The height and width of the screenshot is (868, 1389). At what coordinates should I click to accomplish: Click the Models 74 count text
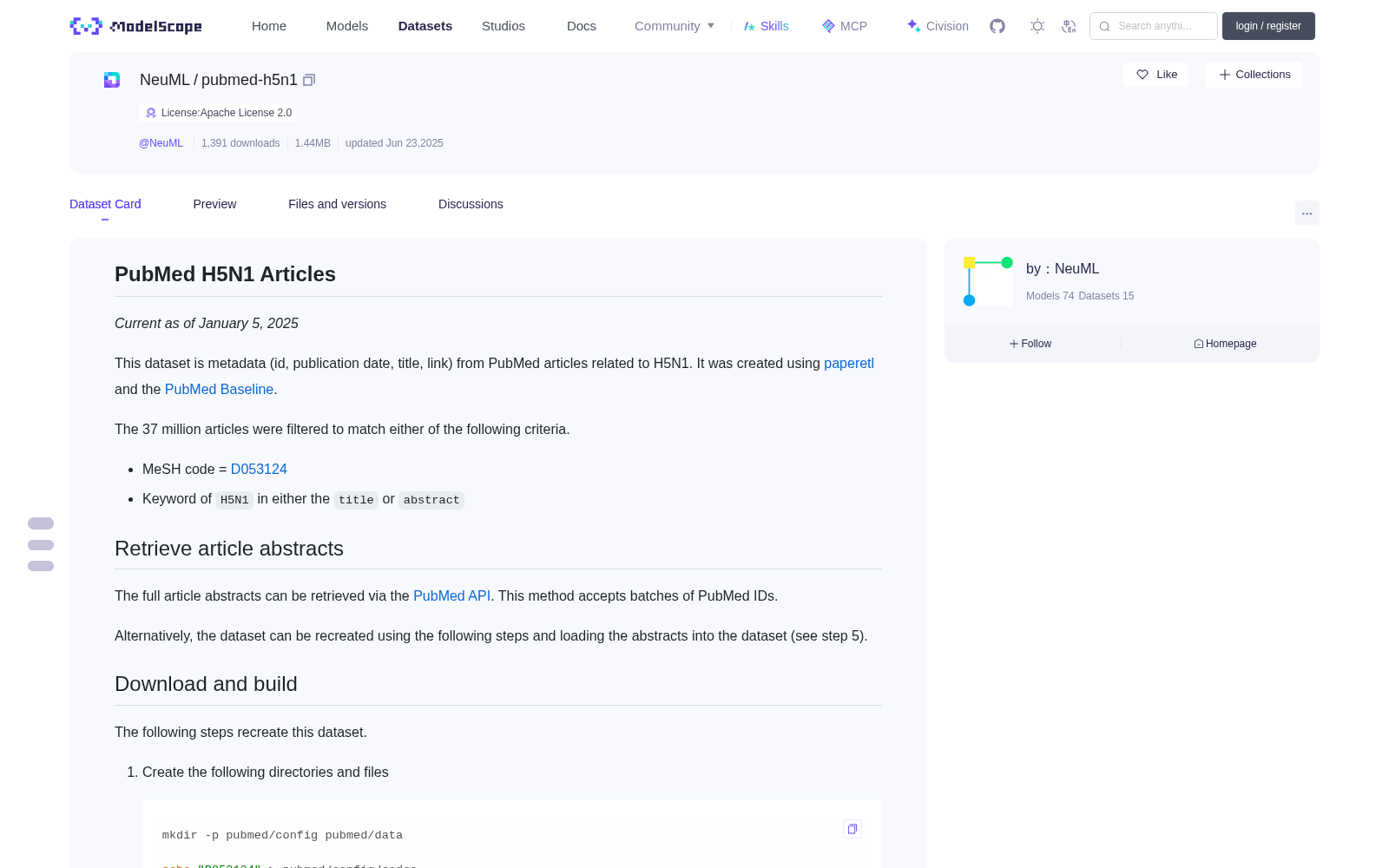(x=1050, y=296)
